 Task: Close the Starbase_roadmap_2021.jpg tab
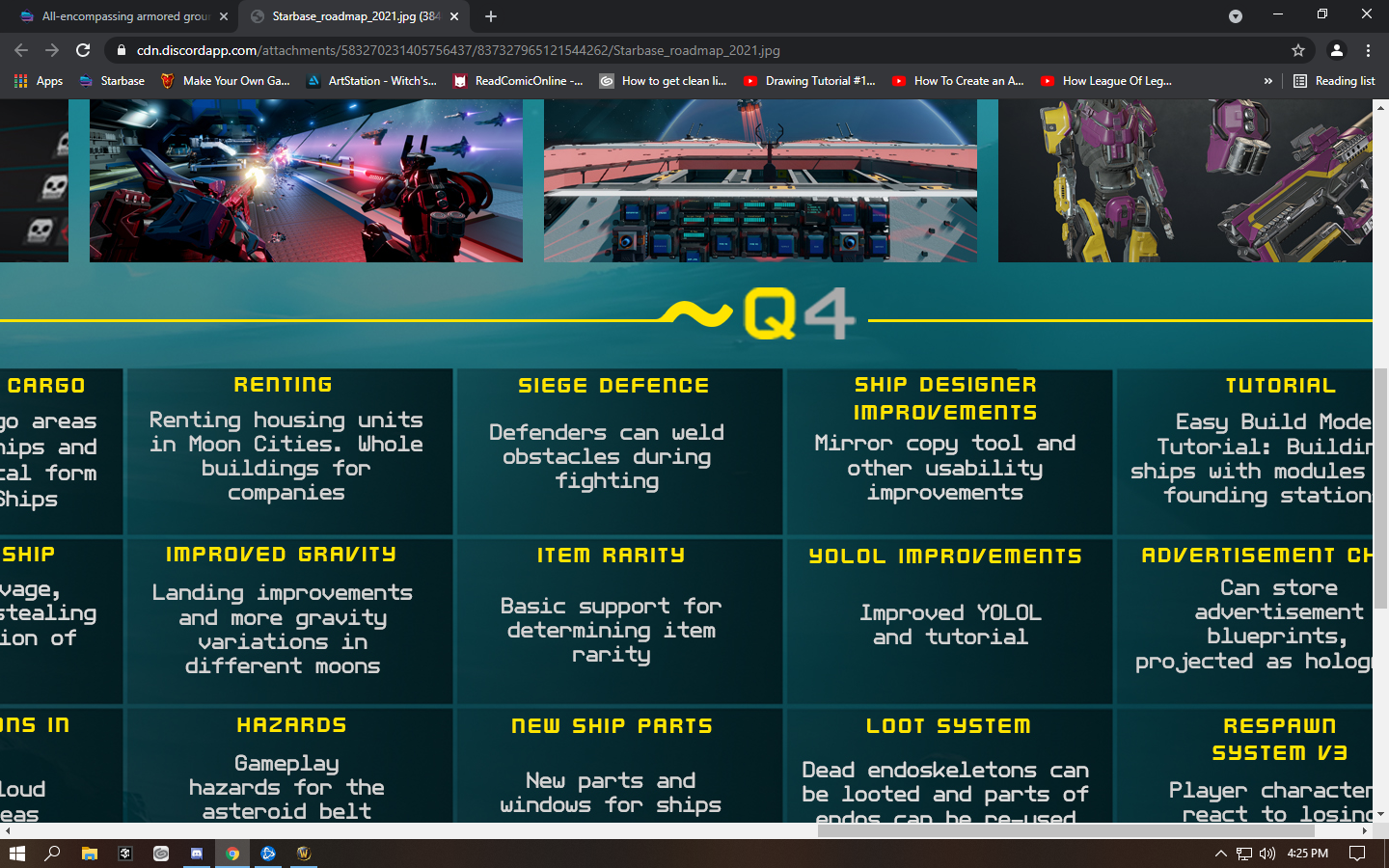point(454,16)
